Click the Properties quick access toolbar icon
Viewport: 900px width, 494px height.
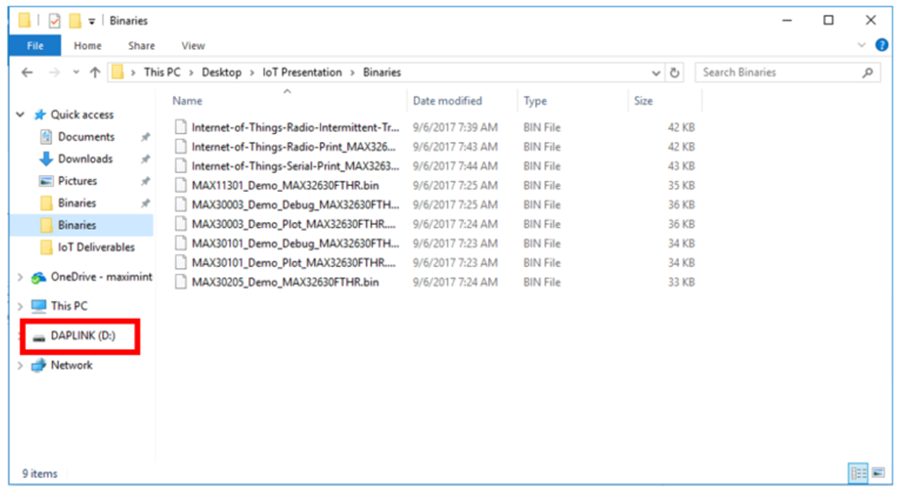click(x=55, y=21)
